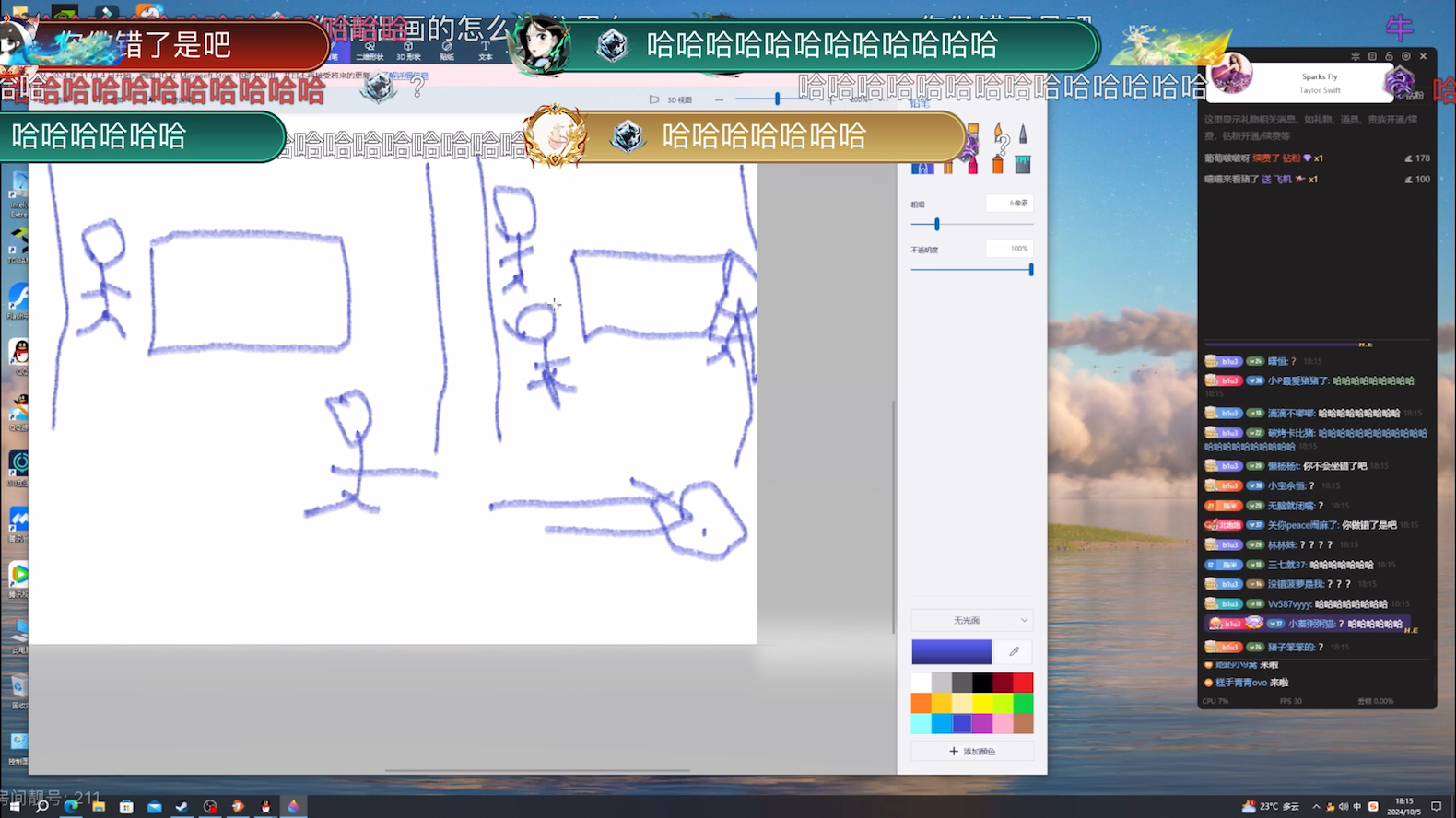Toggle the 3D view option in Paint 3D
The width and height of the screenshot is (1456, 818).
671,99
